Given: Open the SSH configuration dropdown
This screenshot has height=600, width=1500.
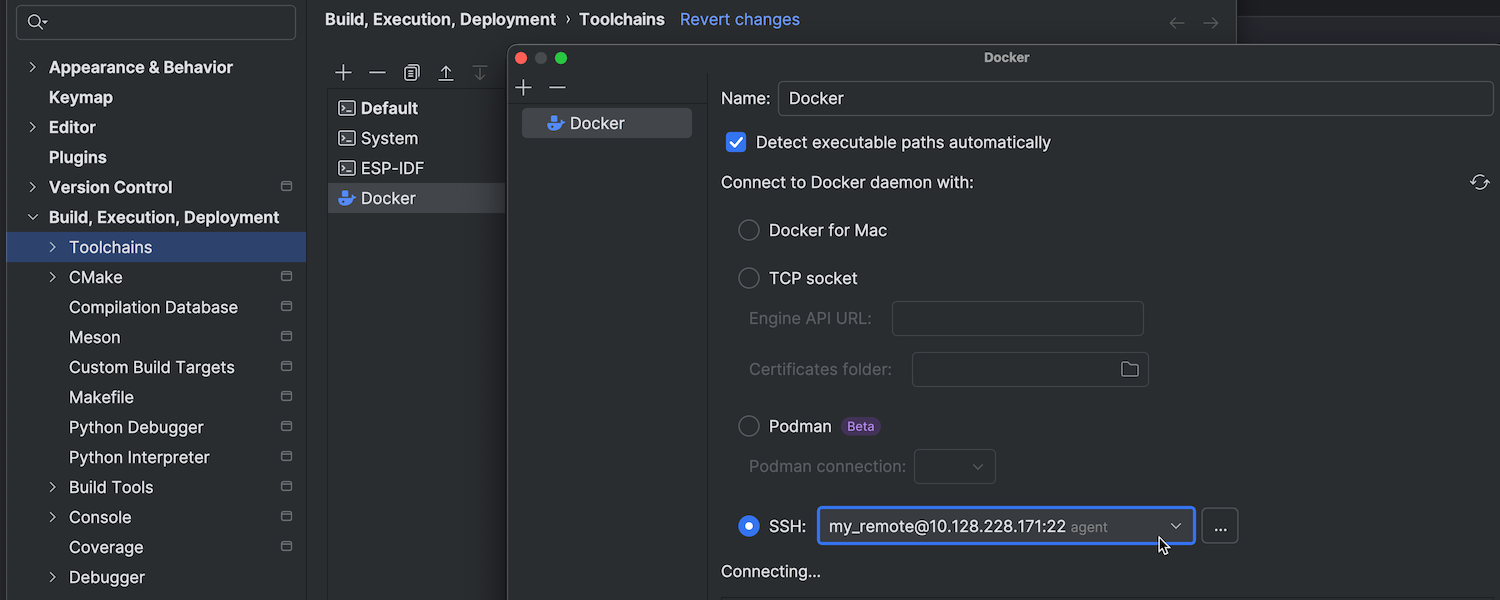Looking at the screenshot, I should pos(1175,526).
